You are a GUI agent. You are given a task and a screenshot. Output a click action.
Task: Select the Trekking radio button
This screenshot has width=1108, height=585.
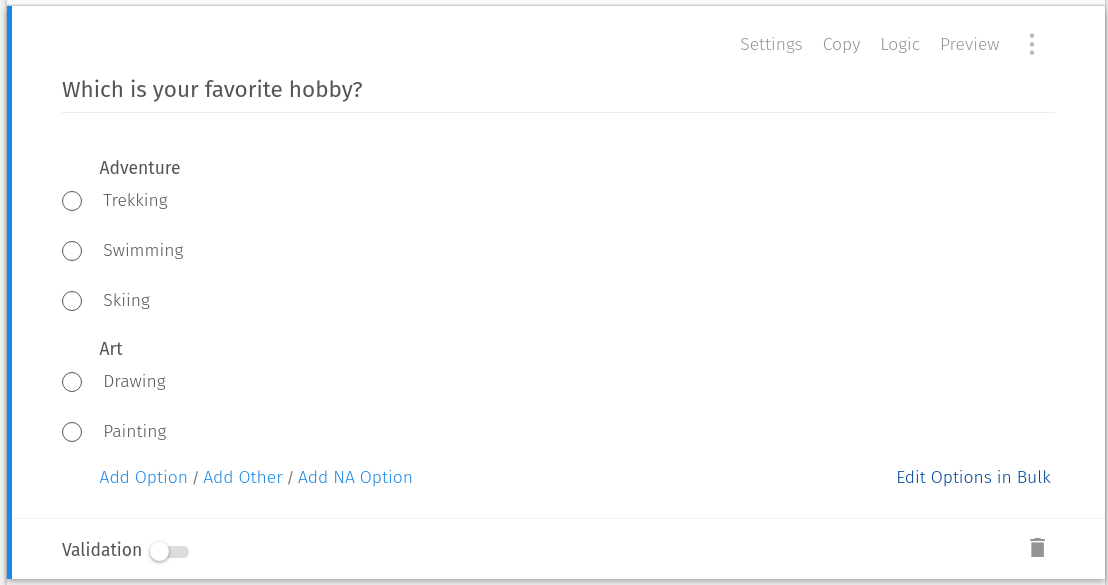pos(71,201)
